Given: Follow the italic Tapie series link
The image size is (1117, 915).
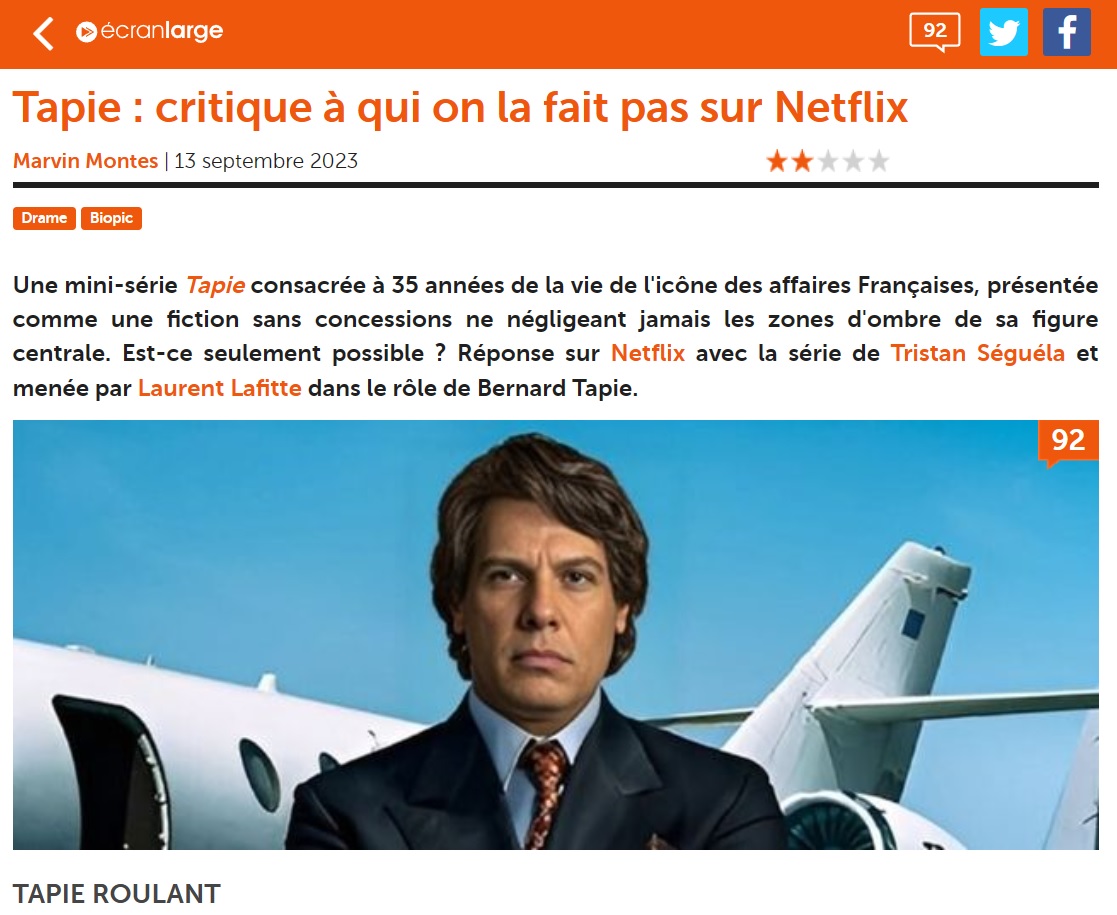Looking at the screenshot, I should pyautogui.click(x=215, y=285).
